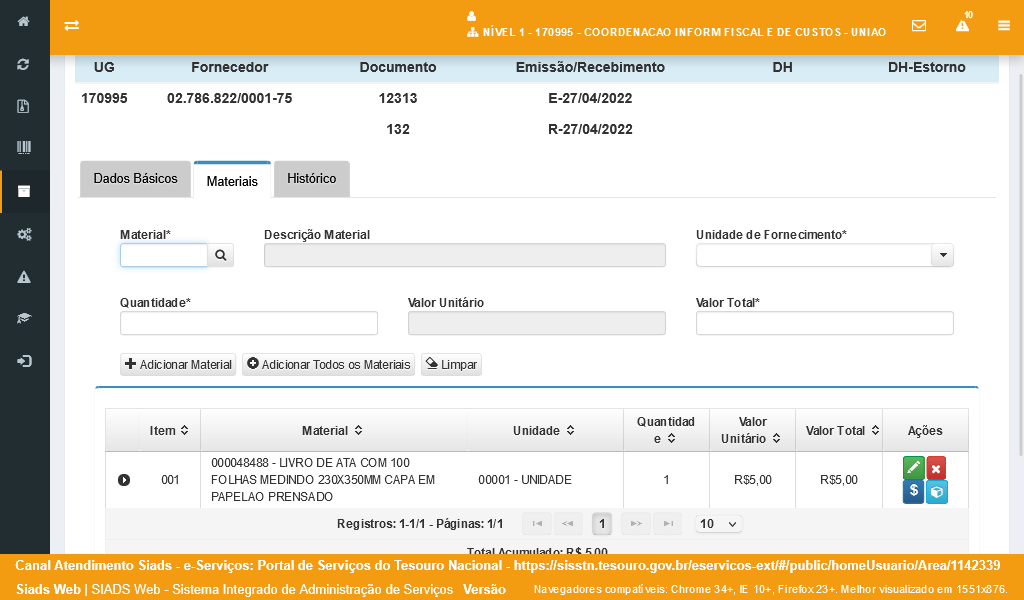Switch to Dados Básicos tab
The width and height of the screenshot is (1024, 600).
point(135,179)
